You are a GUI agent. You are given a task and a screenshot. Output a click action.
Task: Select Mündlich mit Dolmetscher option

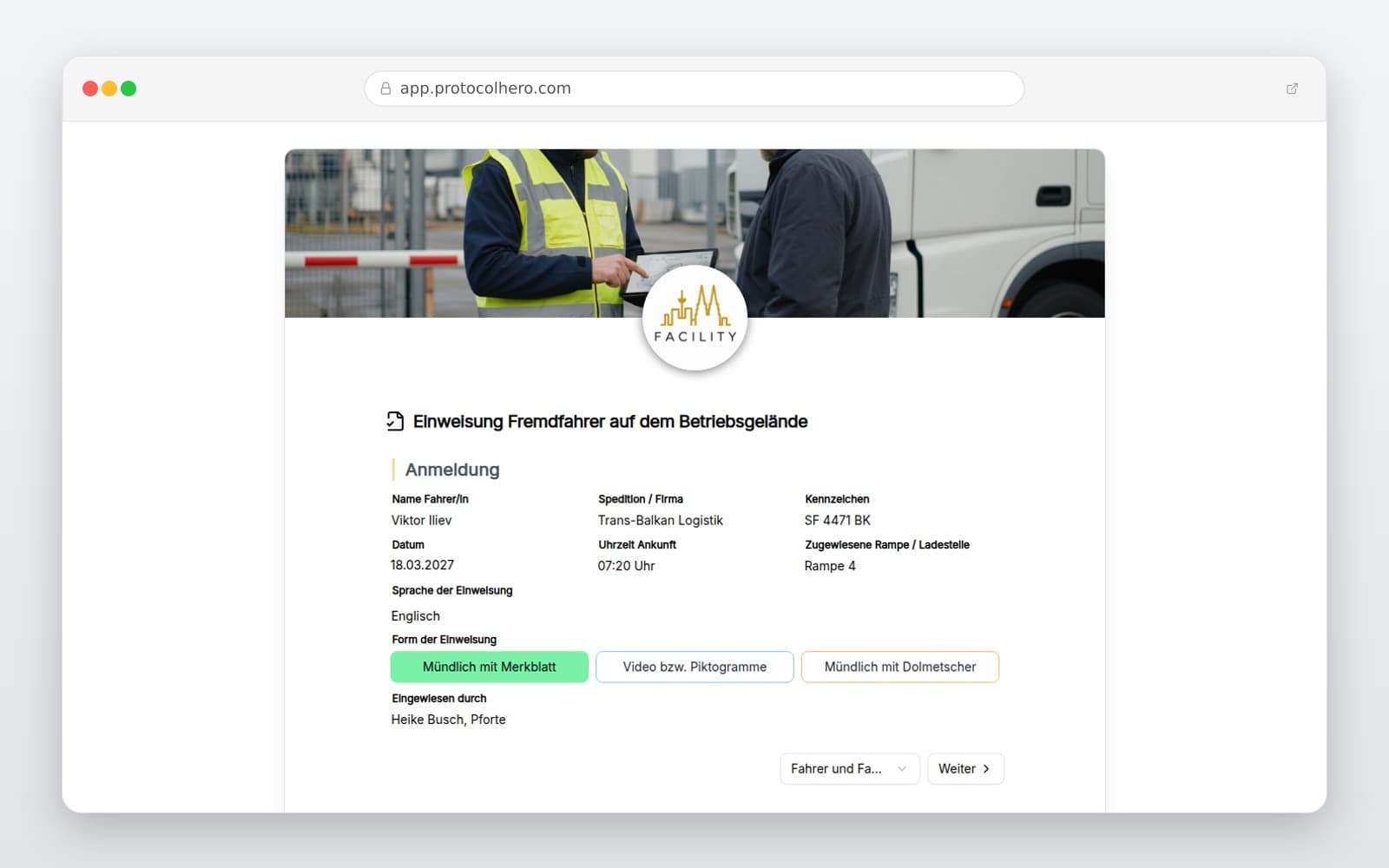(900, 667)
